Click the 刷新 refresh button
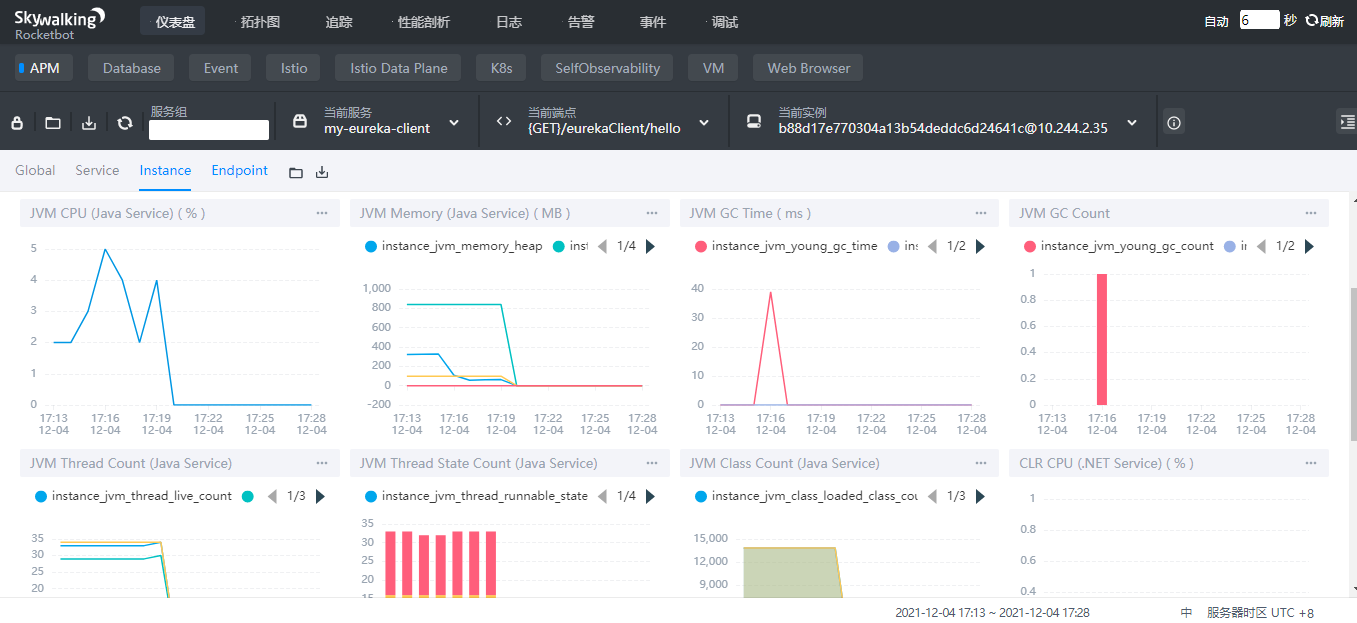The width and height of the screenshot is (1357, 623). [1325, 21]
